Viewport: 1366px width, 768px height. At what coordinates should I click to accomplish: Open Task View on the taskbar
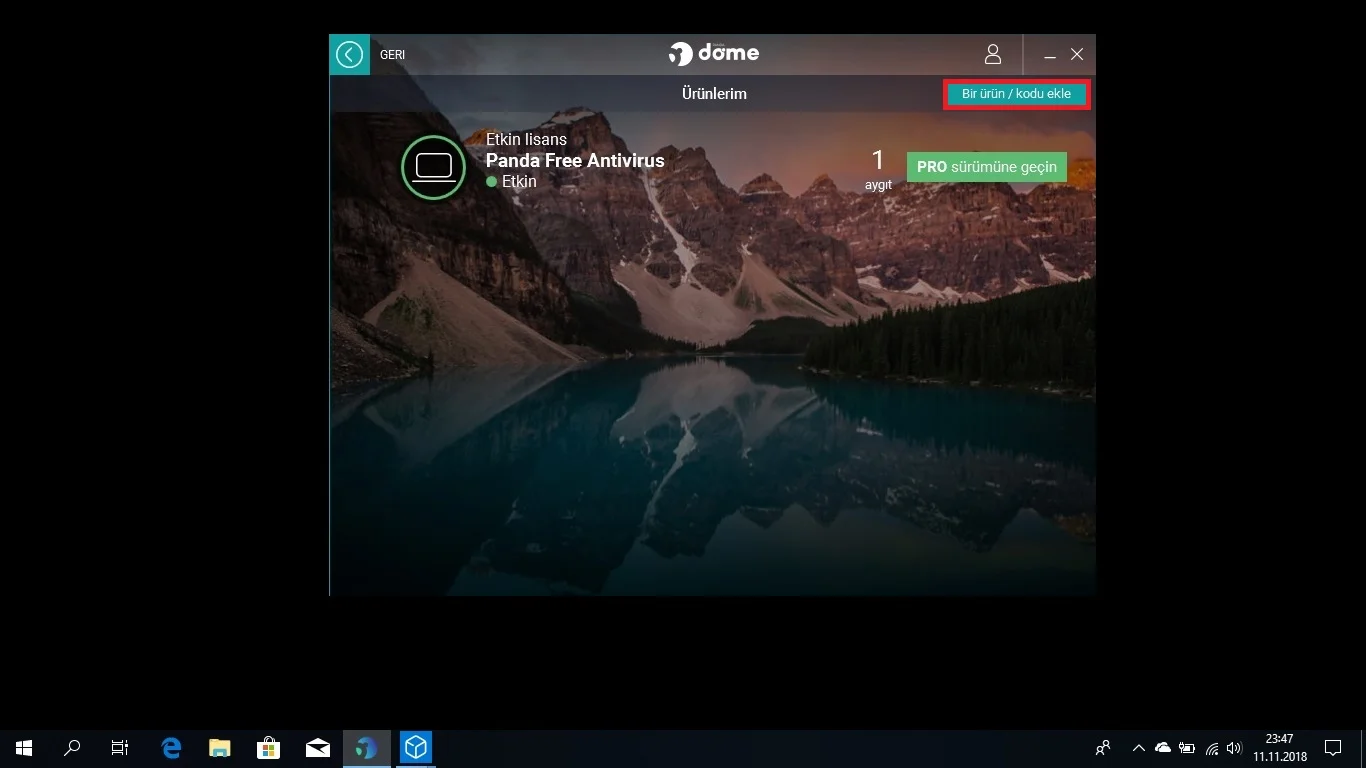coord(120,748)
